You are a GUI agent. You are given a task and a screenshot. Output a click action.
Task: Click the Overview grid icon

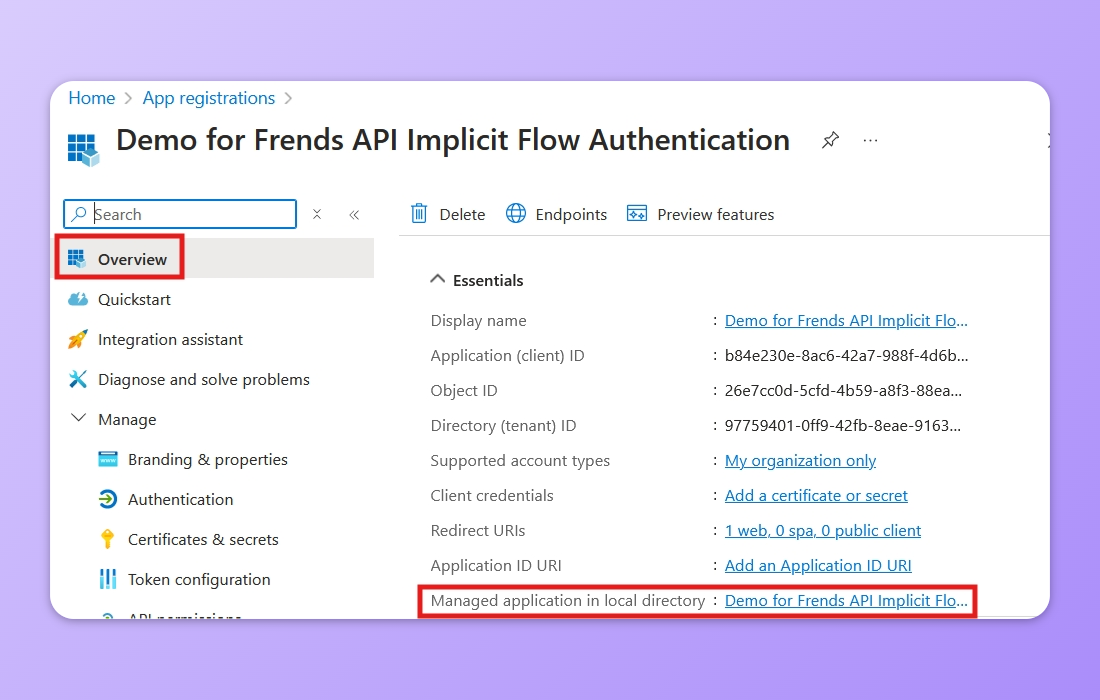(x=77, y=259)
